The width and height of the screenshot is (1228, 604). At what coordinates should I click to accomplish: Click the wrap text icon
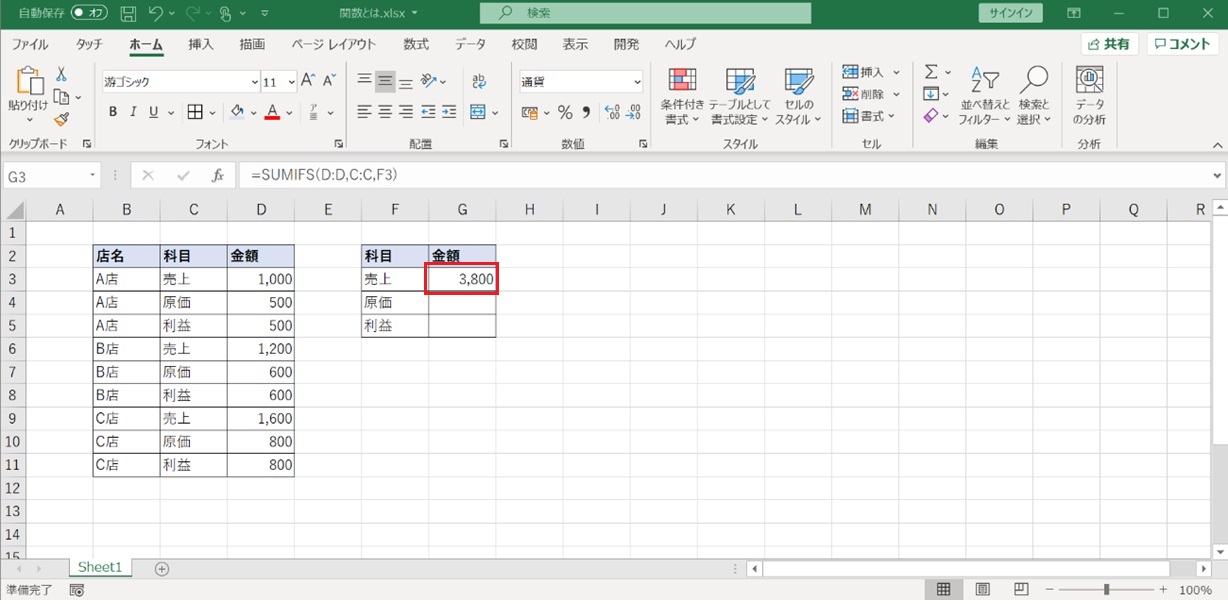(479, 81)
